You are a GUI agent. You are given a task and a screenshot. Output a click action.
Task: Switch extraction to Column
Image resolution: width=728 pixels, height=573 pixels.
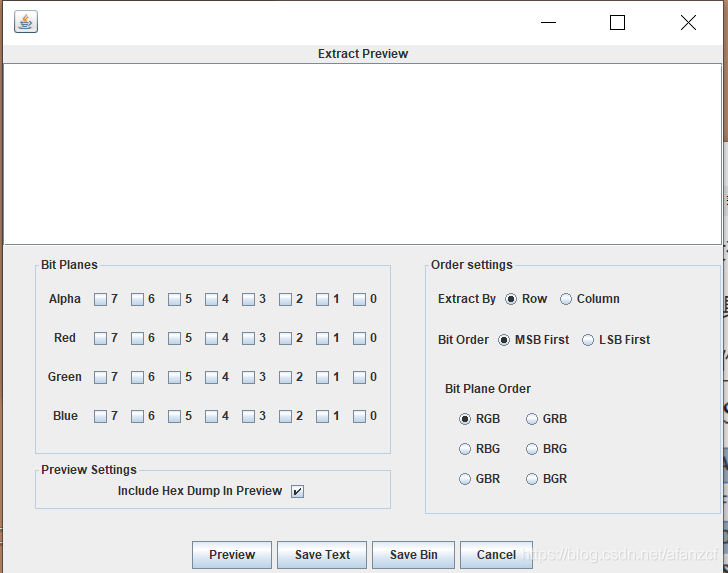pos(566,300)
